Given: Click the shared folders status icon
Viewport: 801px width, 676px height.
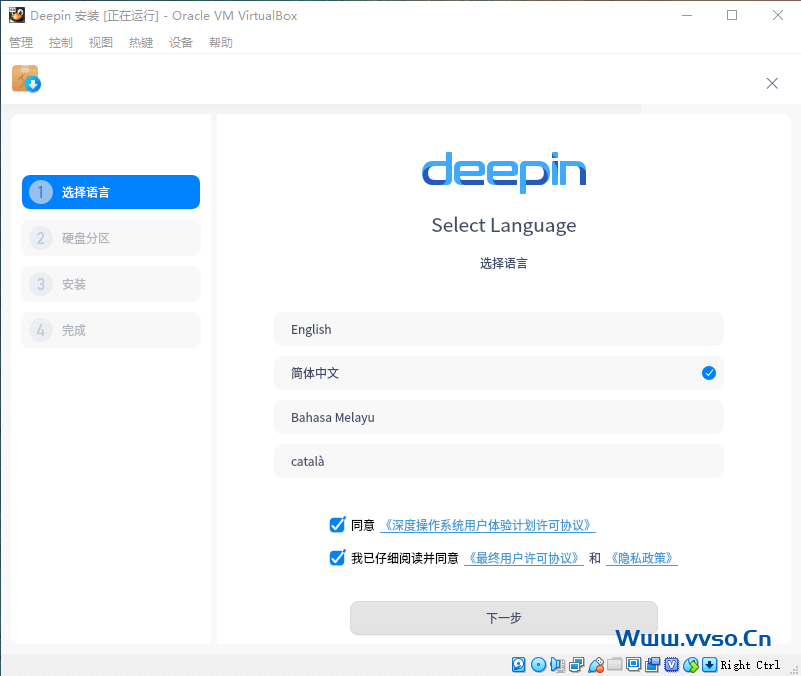Looking at the screenshot, I should [x=615, y=665].
